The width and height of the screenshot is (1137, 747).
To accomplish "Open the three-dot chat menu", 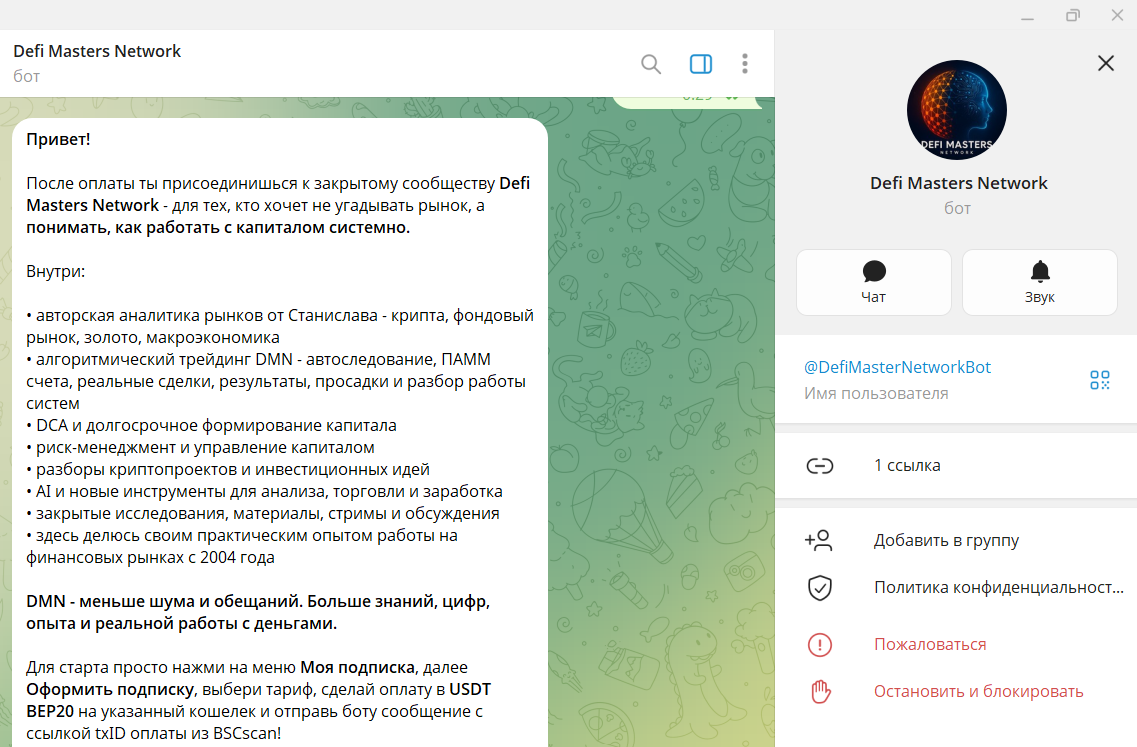I will pyautogui.click(x=745, y=64).
